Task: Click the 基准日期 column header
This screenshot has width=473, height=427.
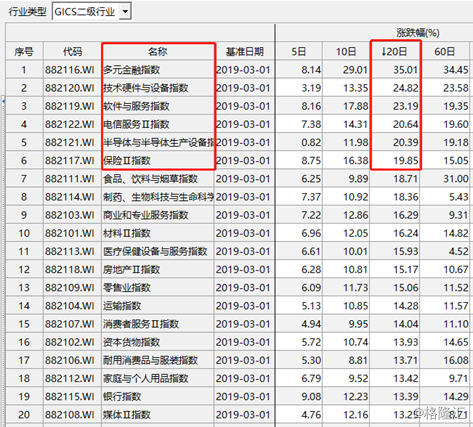Action: 245,51
